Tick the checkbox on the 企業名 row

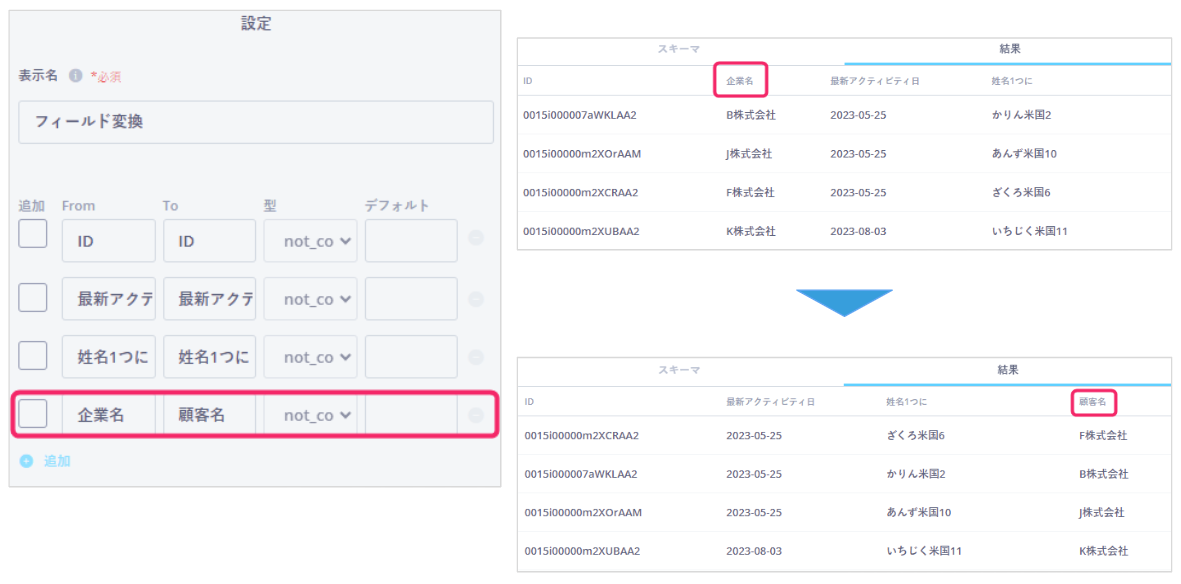click(x=33, y=413)
